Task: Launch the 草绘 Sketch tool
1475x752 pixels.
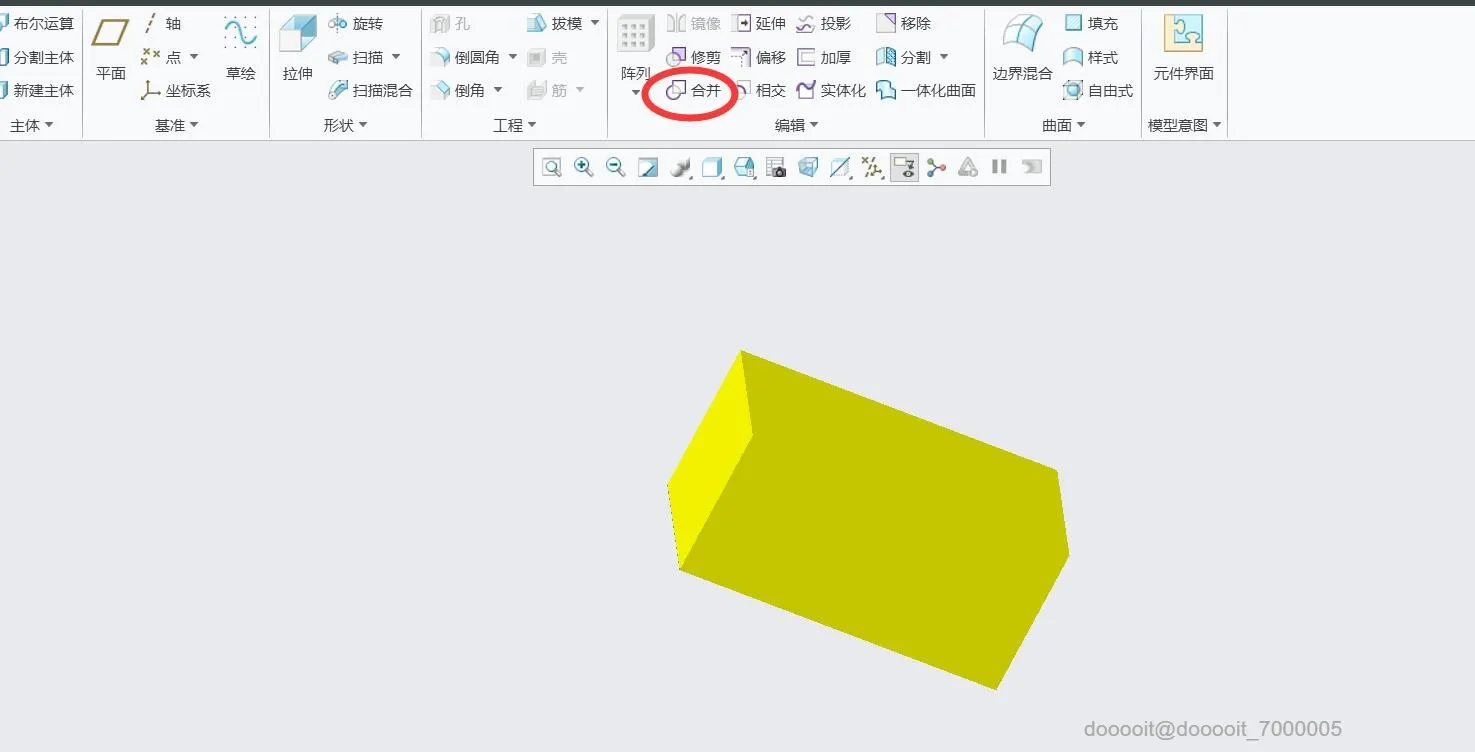Action: point(240,47)
